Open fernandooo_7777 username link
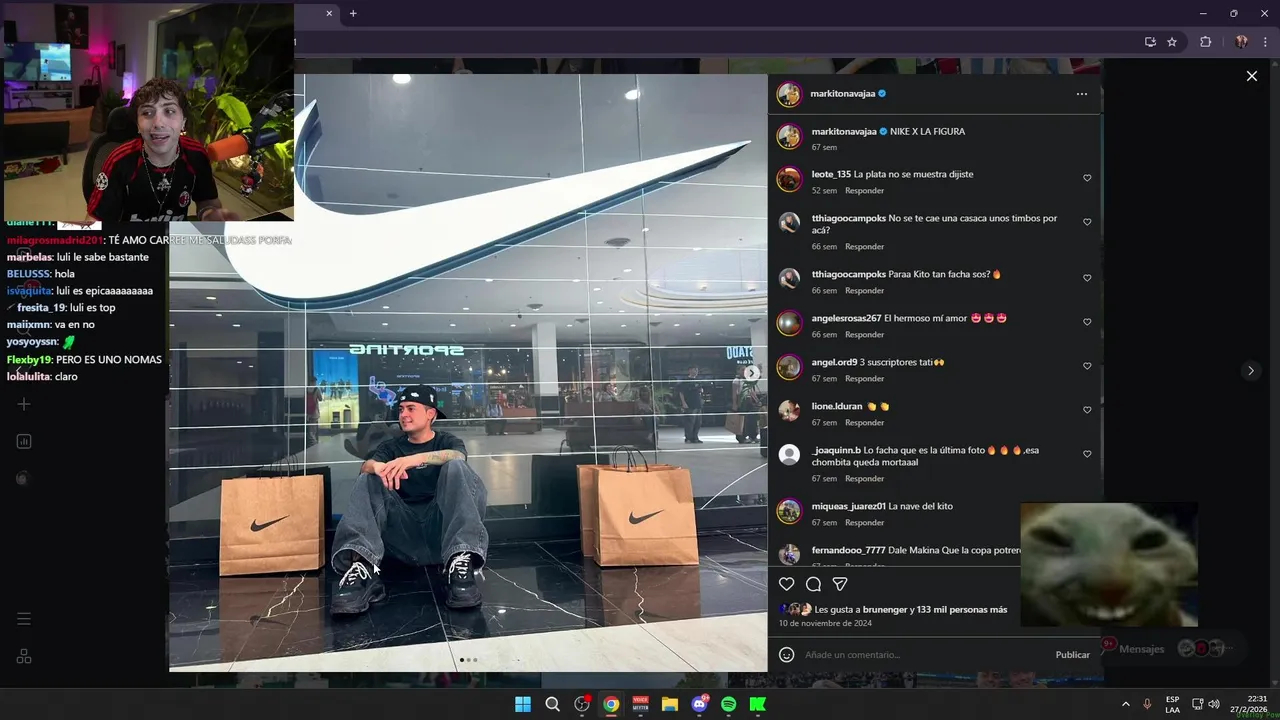This screenshot has height=720, width=1280. point(848,550)
